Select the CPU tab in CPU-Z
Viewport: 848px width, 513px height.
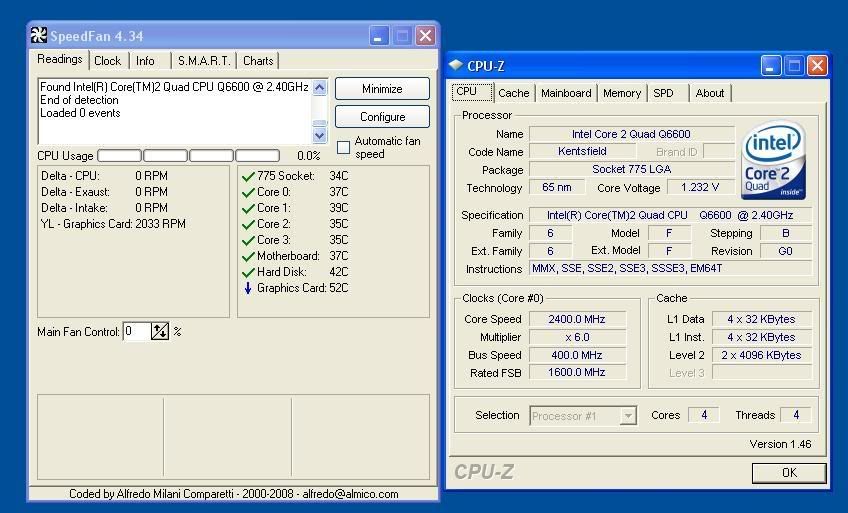point(472,92)
